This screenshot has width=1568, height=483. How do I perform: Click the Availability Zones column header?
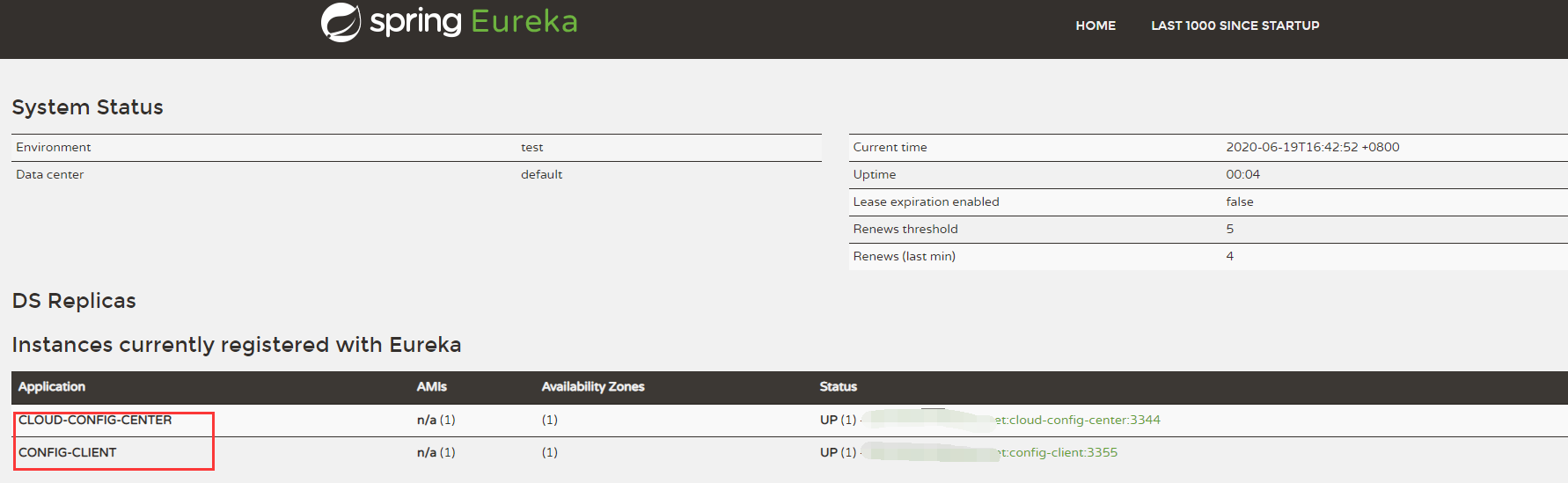593,386
